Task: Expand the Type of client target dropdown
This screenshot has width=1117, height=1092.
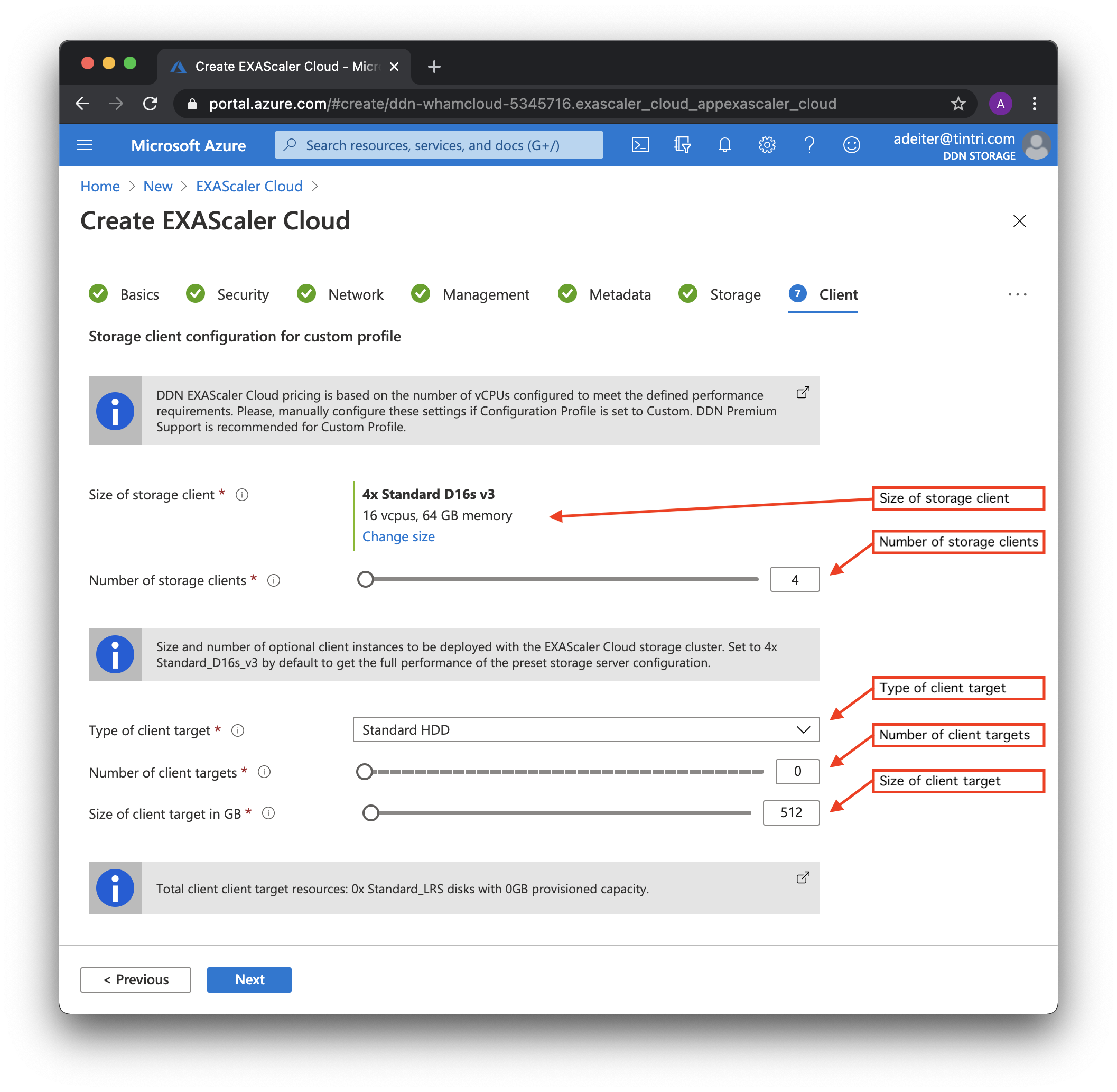Action: (585, 729)
